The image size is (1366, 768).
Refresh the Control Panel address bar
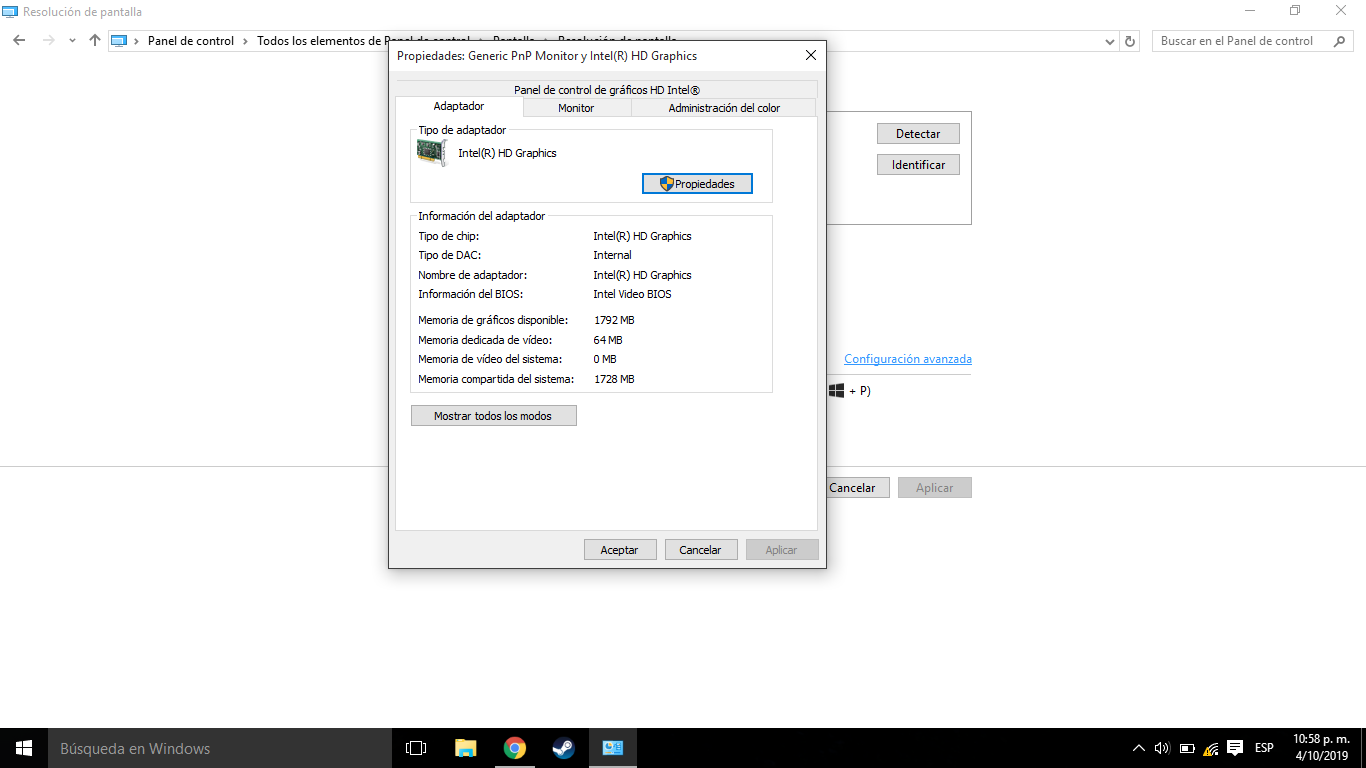point(1131,41)
